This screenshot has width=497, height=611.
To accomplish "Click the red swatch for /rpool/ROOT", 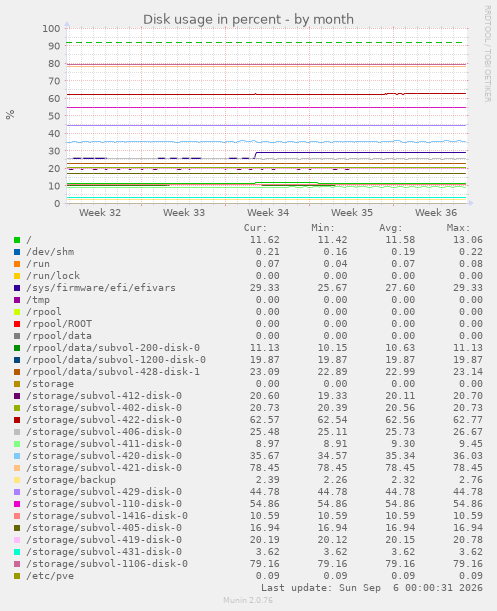I will 17,324.
